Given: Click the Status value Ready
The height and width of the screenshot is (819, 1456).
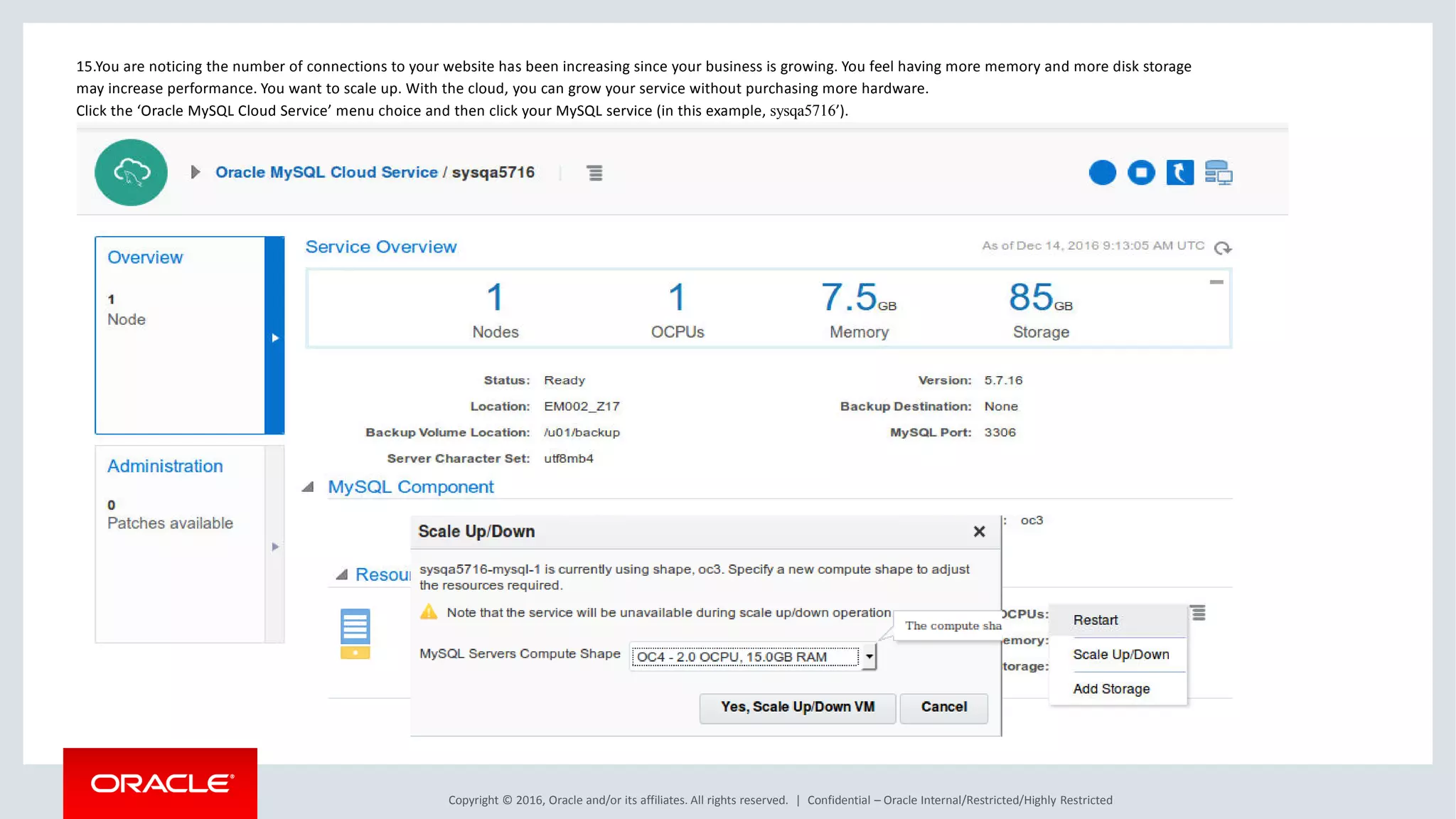Looking at the screenshot, I should 564,380.
